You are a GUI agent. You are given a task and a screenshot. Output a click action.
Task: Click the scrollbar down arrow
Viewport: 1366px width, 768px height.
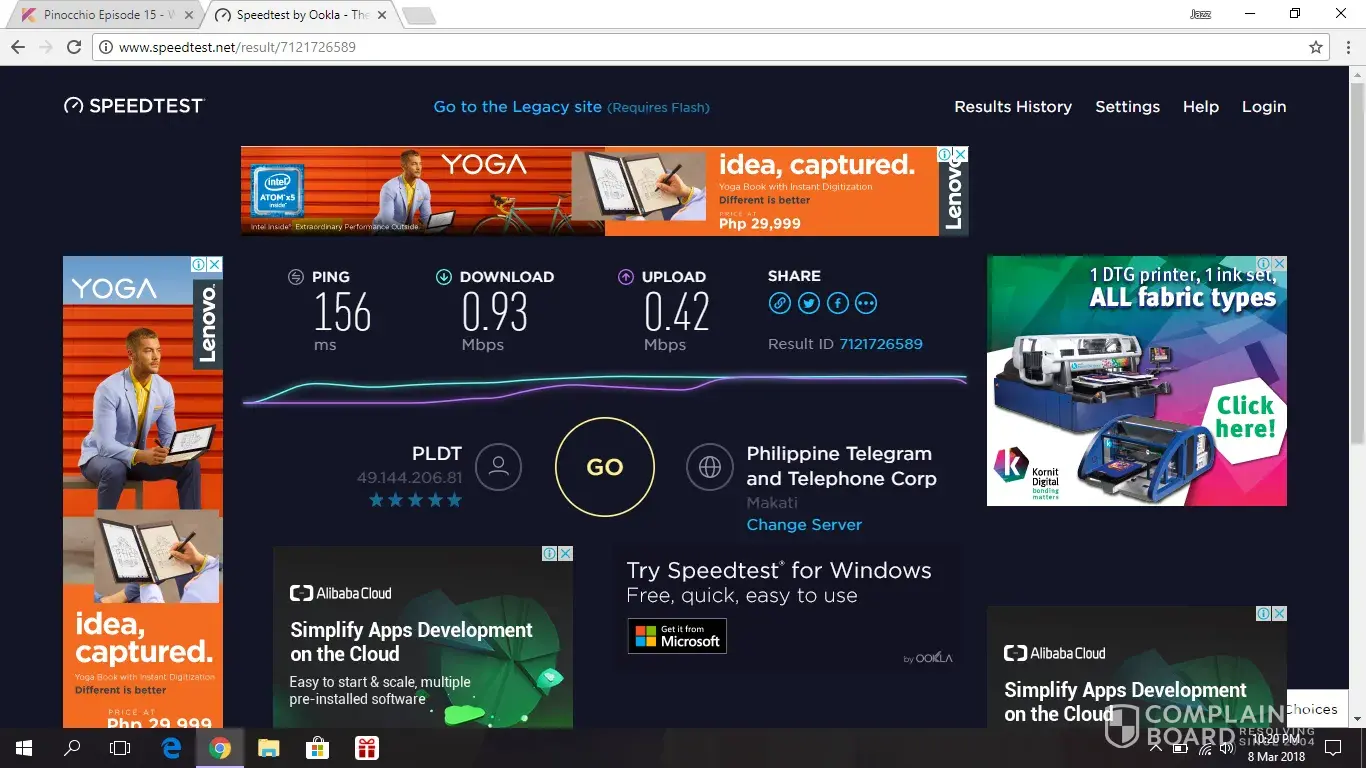point(1357,719)
